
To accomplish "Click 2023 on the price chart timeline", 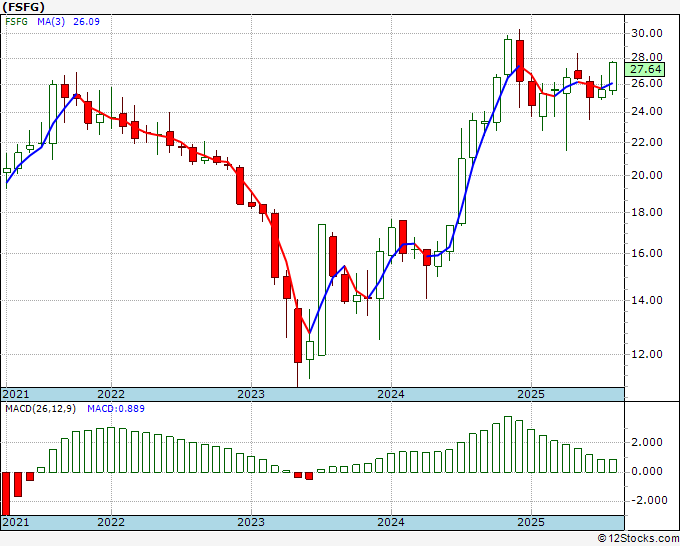I will [251, 394].
